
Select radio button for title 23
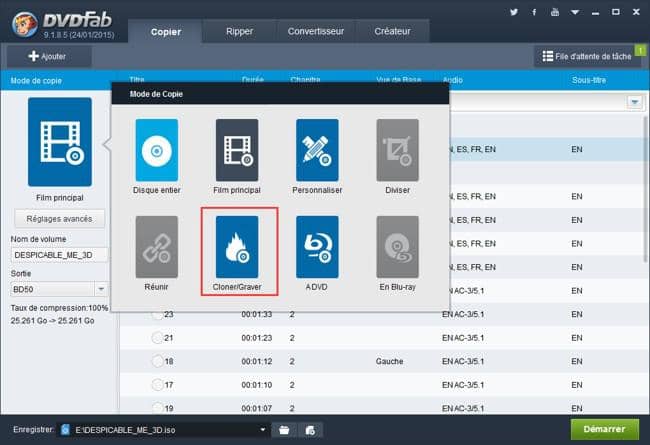(x=157, y=314)
